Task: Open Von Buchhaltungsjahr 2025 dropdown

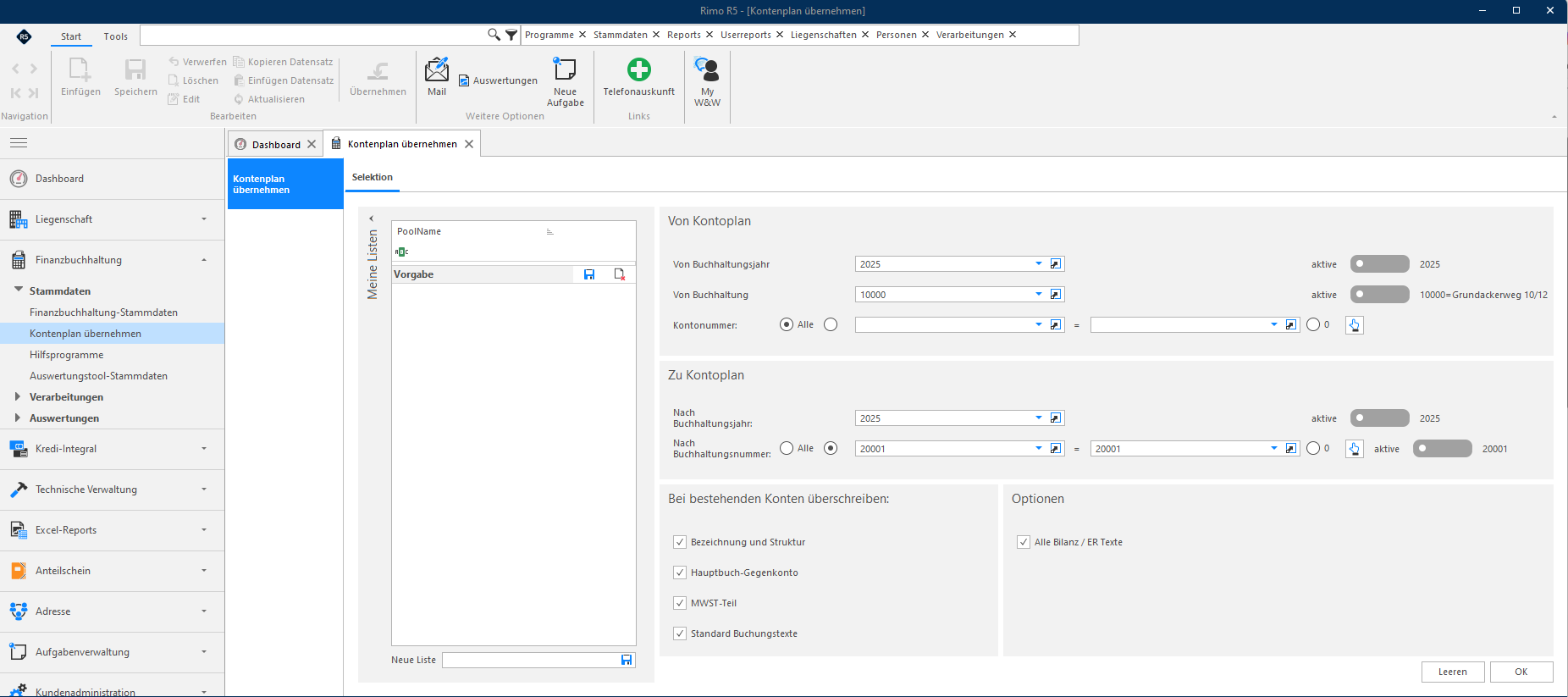Action: pyautogui.click(x=1039, y=264)
